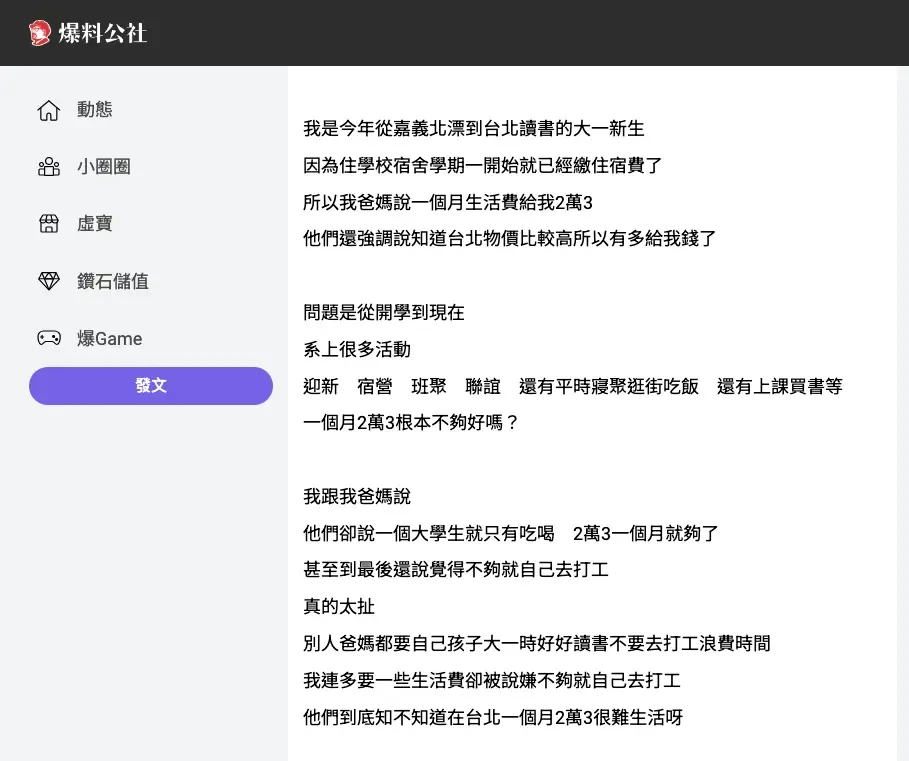The height and width of the screenshot is (761, 909).
Task: Open the 爆Game section
Action: coord(110,338)
